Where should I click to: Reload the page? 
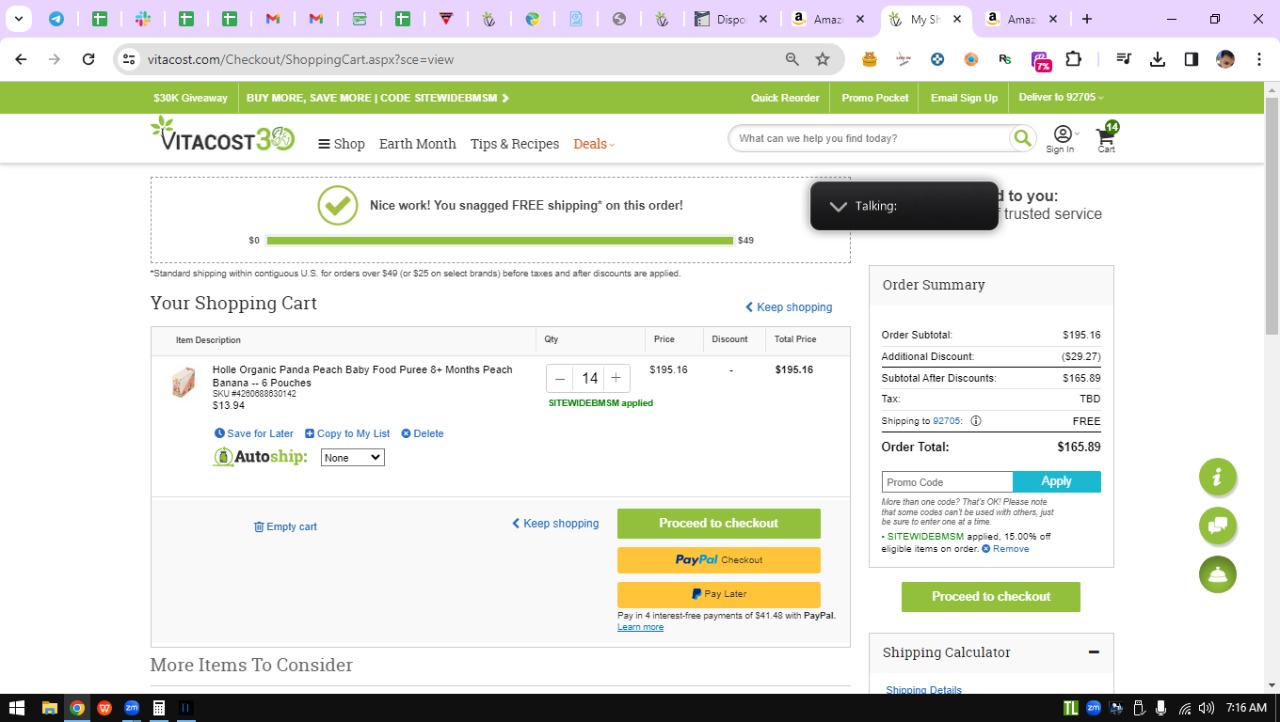[88, 59]
